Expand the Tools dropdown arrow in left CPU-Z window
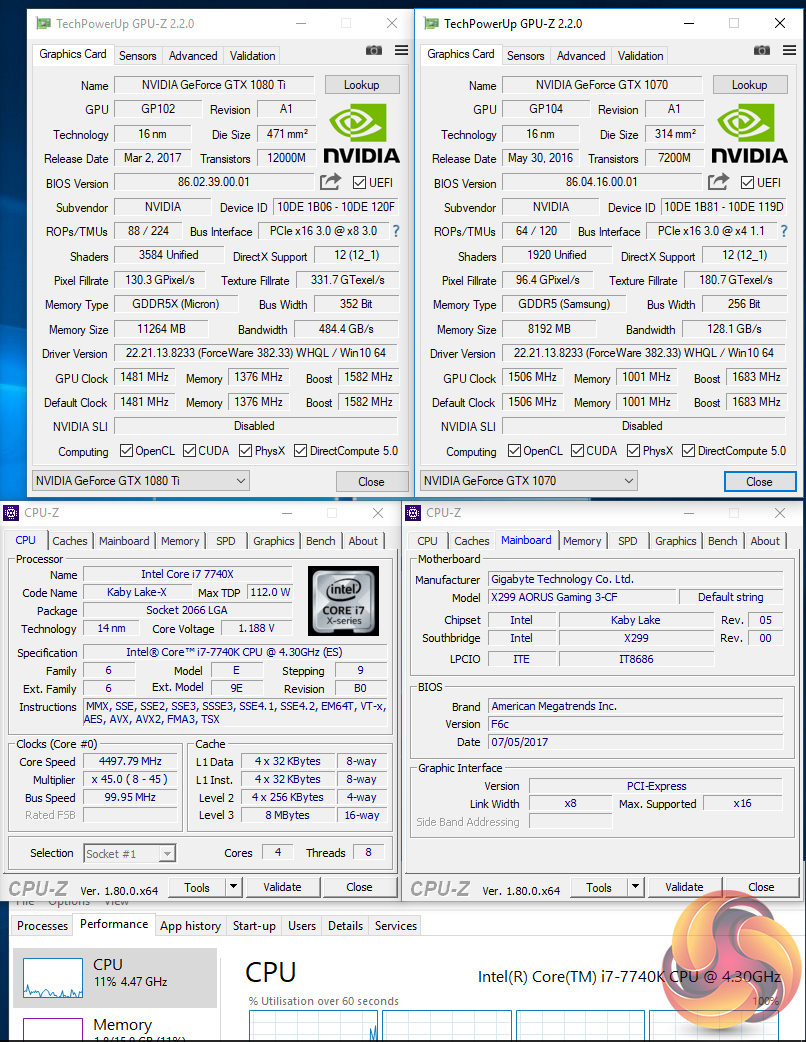 (x=233, y=887)
